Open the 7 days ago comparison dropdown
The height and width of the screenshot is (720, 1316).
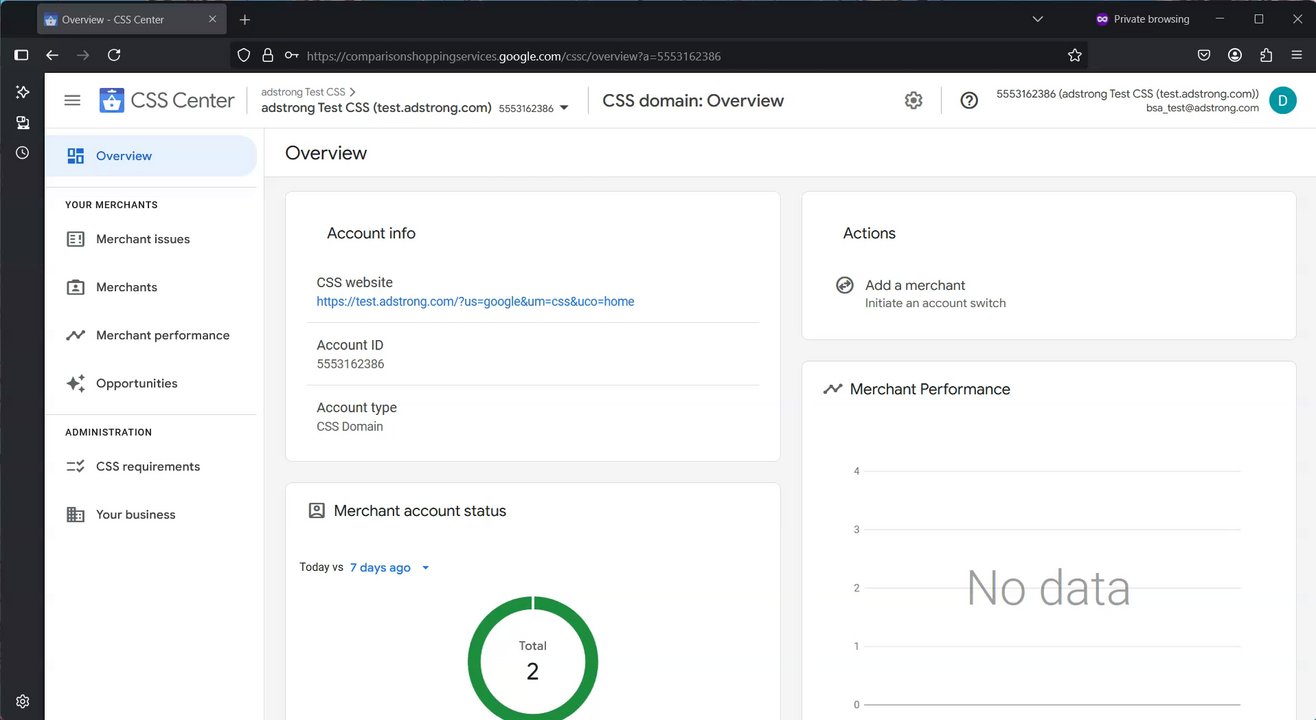(x=389, y=568)
